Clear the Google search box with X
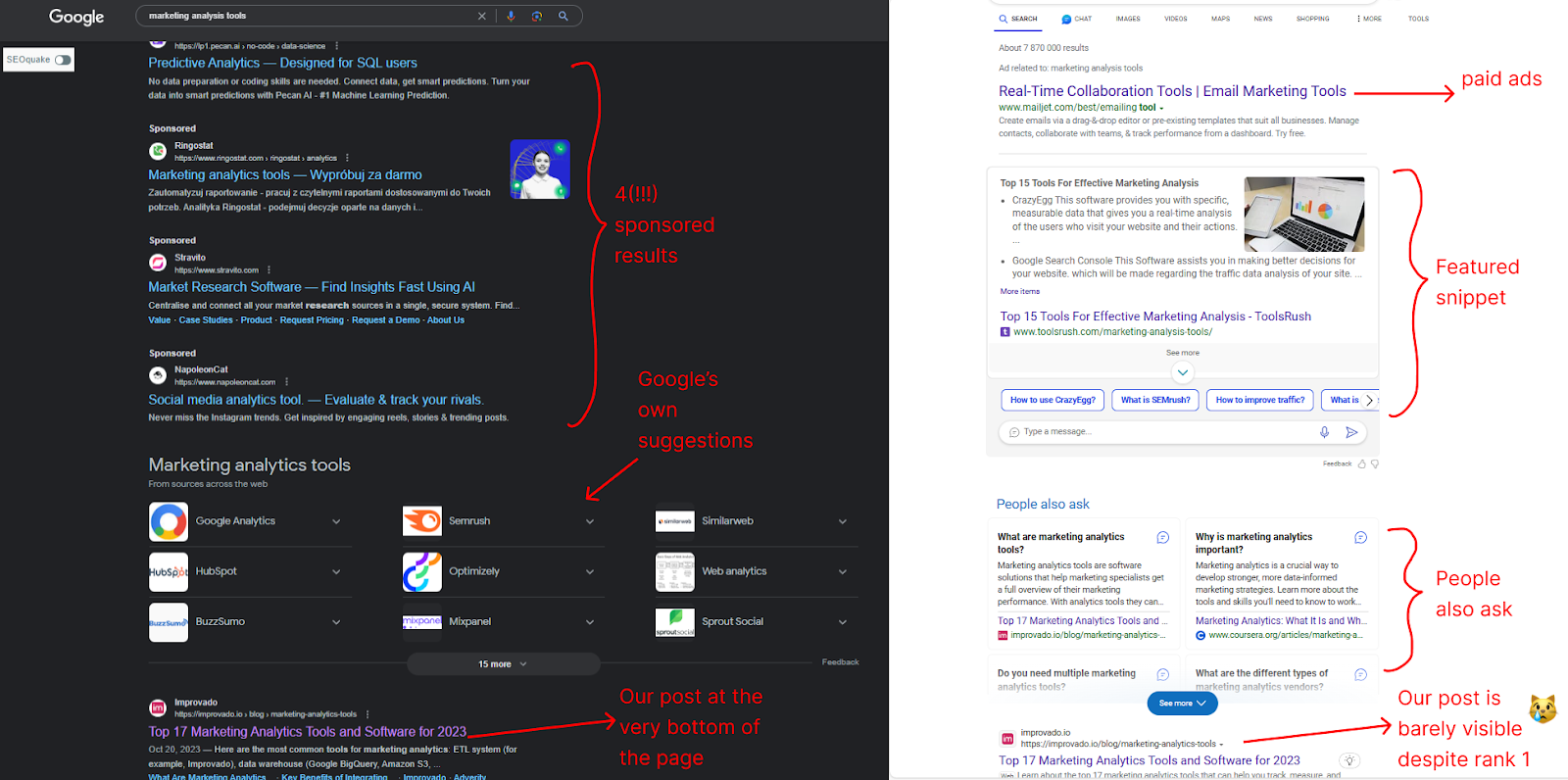1568x780 pixels. coord(481,16)
